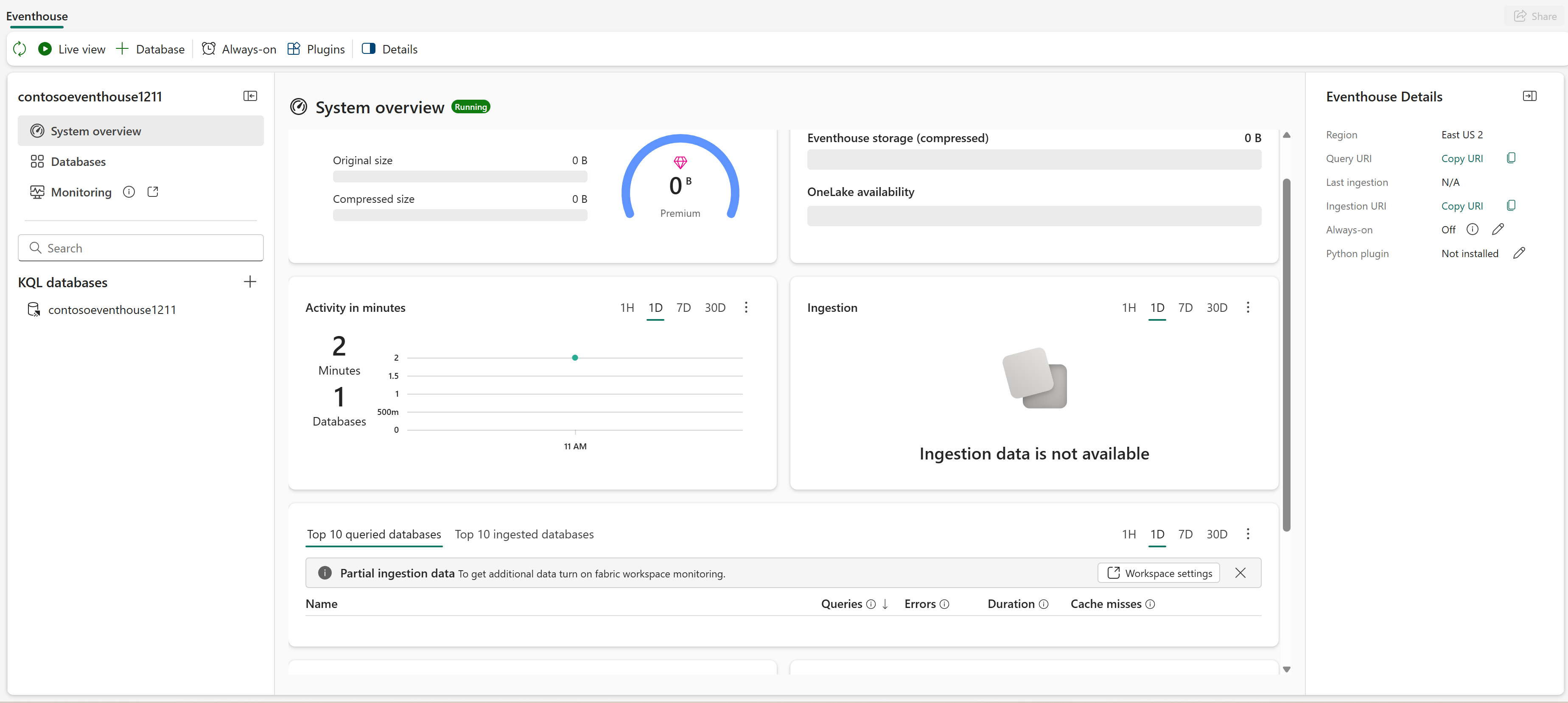Open Top 10 databases more options menu
The image size is (1568, 703).
coord(1248,534)
